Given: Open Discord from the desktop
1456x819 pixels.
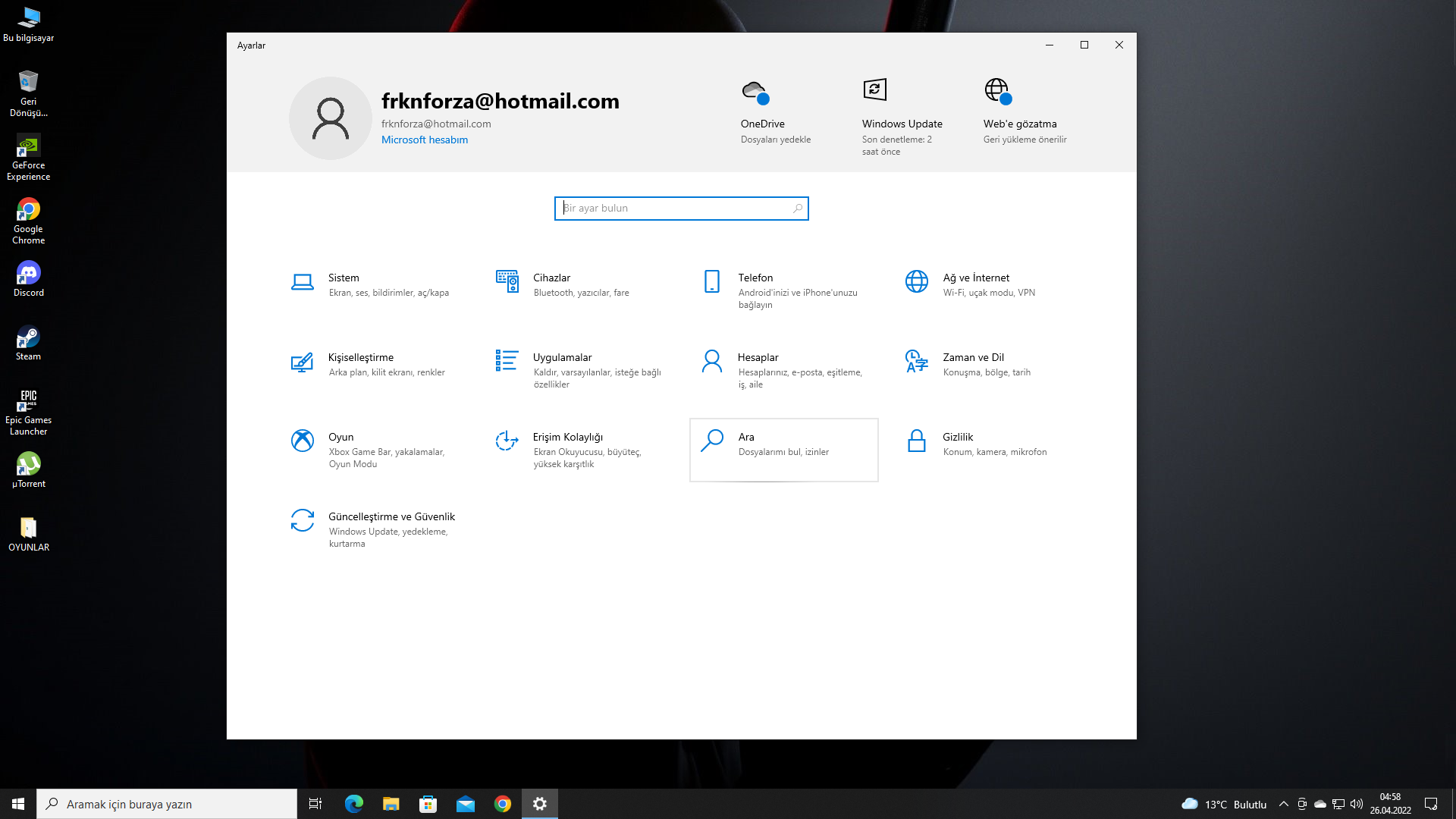Looking at the screenshot, I should 29,279.
